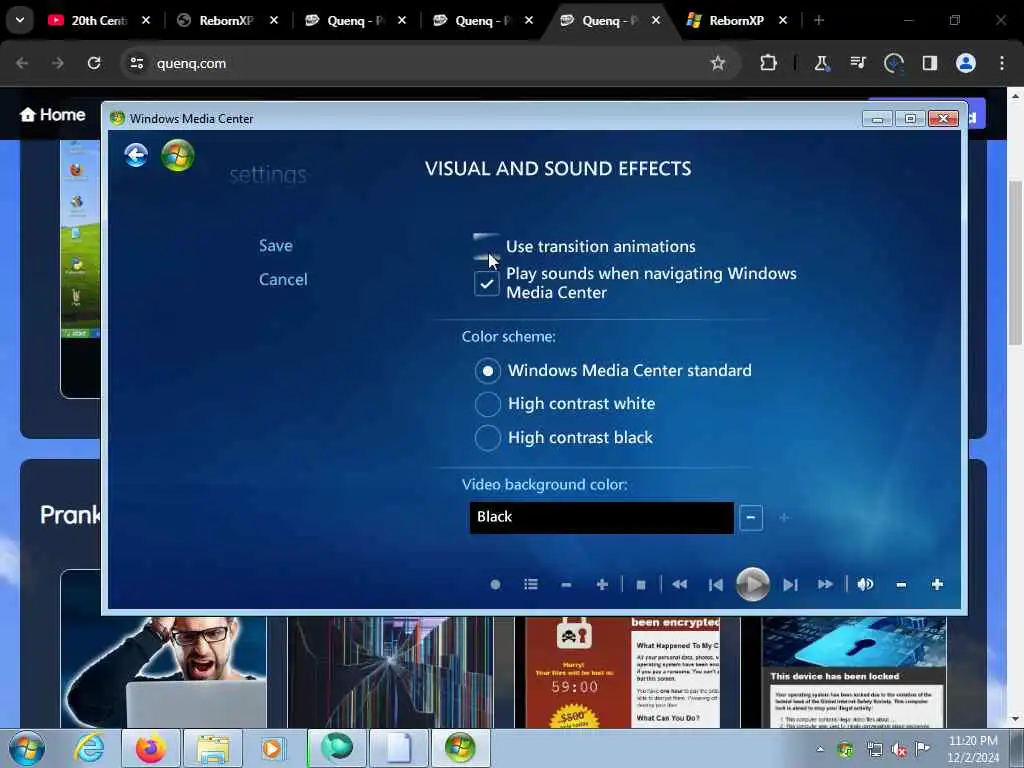Reload the quenq.com page

[94, 63]
